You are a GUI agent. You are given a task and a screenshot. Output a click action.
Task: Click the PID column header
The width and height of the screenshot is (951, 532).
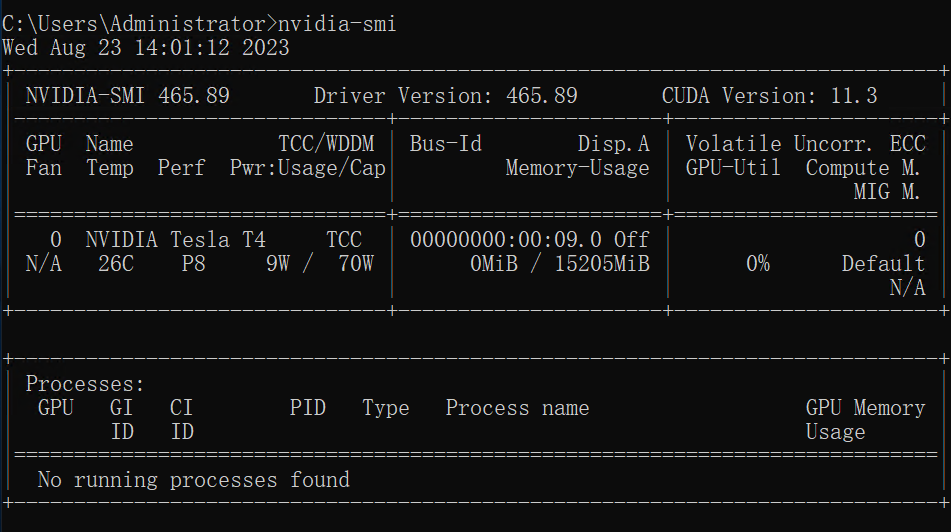[308, 408]
